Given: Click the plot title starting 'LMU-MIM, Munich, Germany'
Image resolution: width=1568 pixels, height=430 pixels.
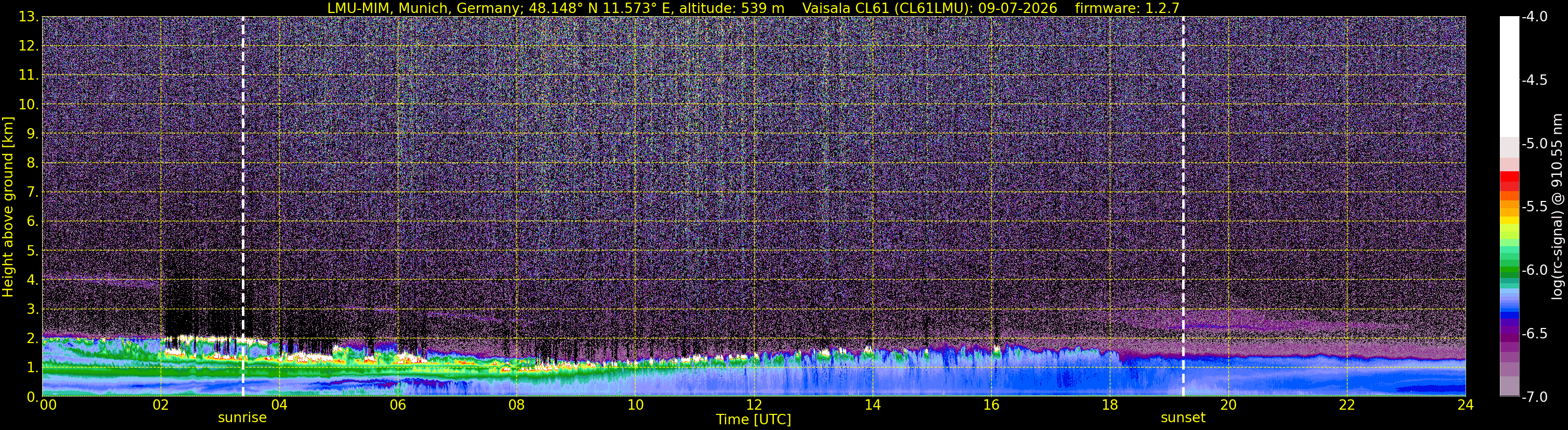Looking at the screenshot, I should [x=754, y=8].
